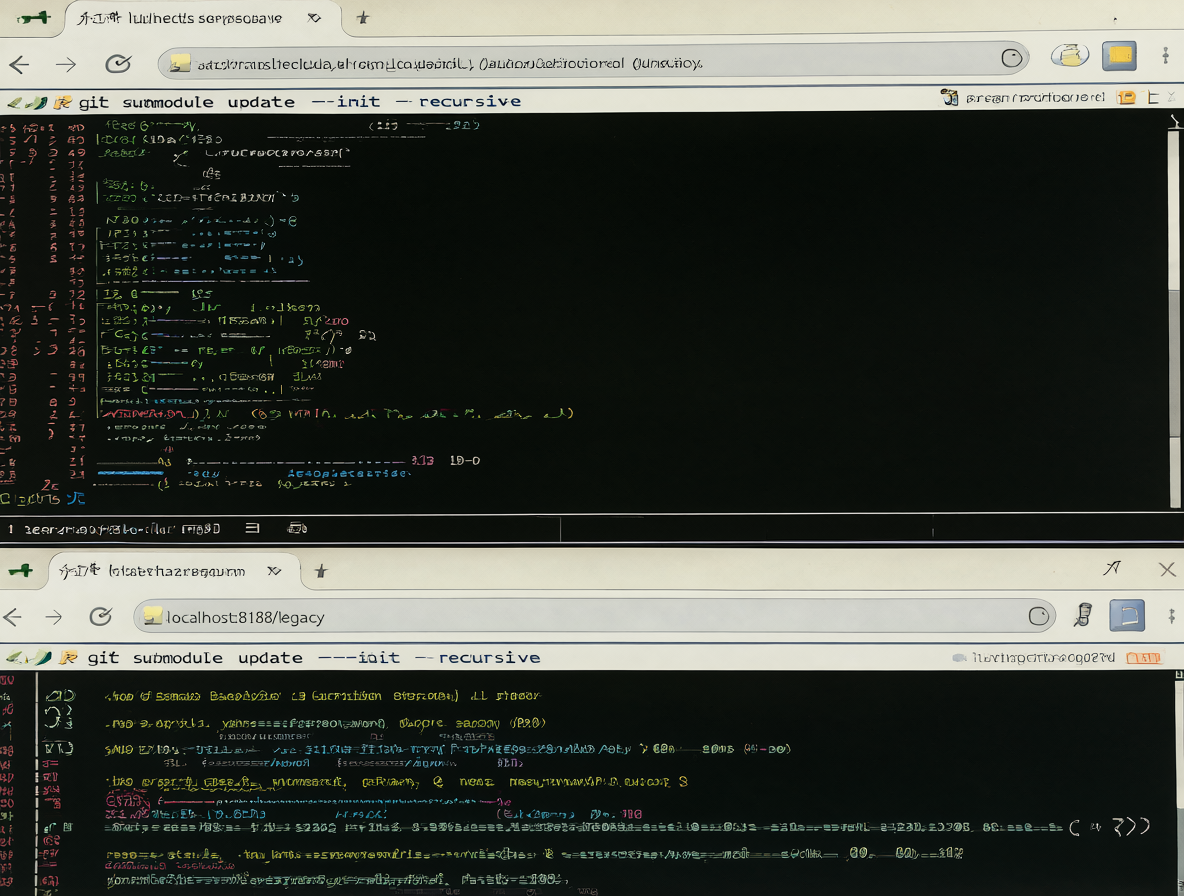Click the rightmost icon in top window status bar

coord(298,528)
